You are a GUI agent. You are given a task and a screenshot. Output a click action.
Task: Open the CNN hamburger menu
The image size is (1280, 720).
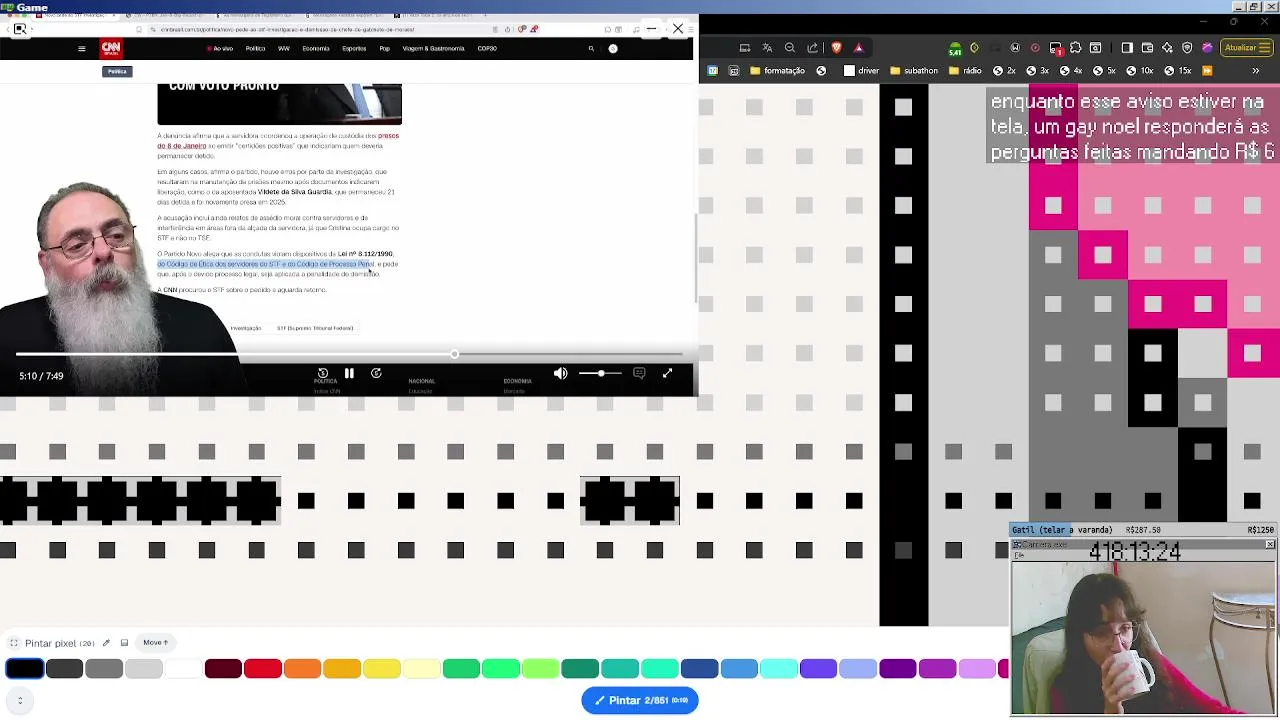(x=82, y=48)
